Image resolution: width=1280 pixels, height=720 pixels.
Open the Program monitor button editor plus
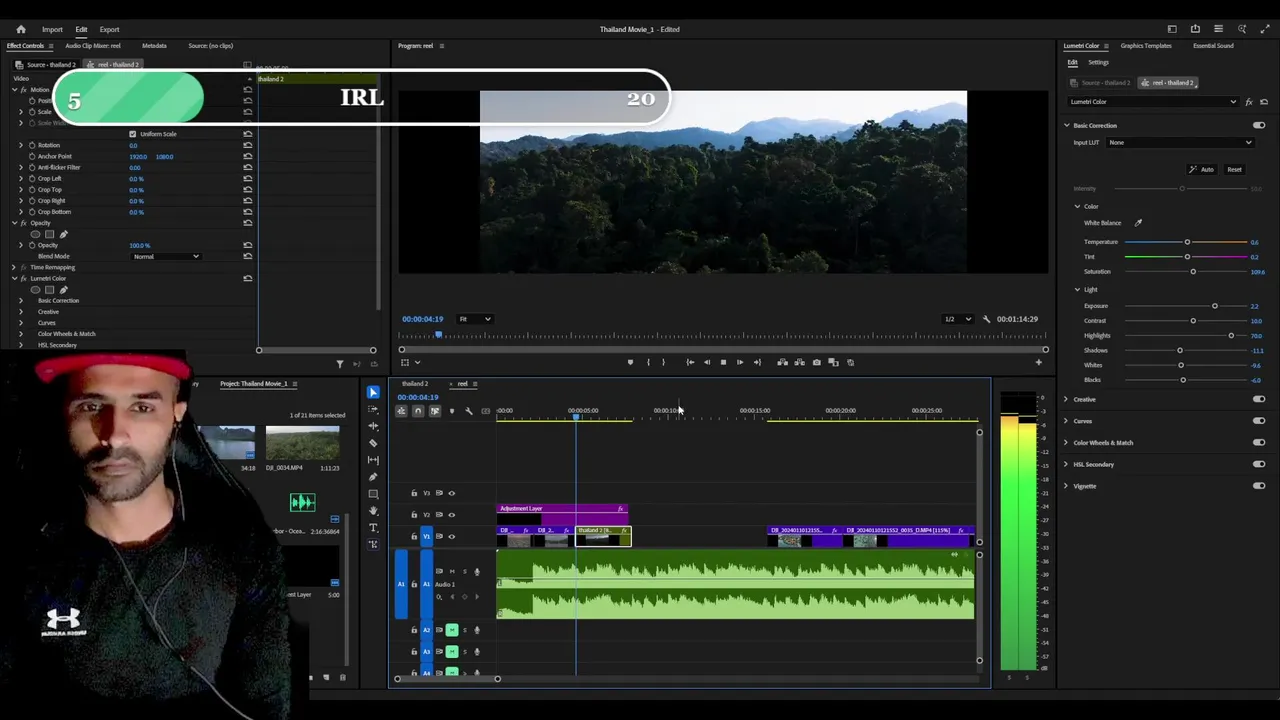[1038, 362]
